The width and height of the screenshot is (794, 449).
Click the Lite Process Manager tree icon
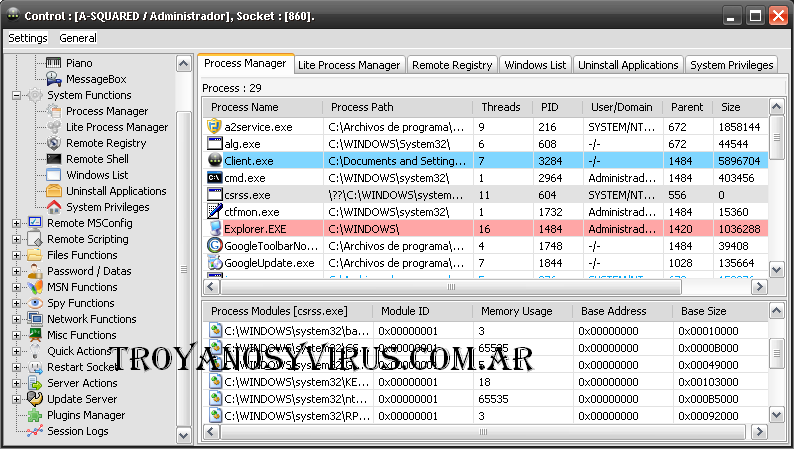(54, 127)
